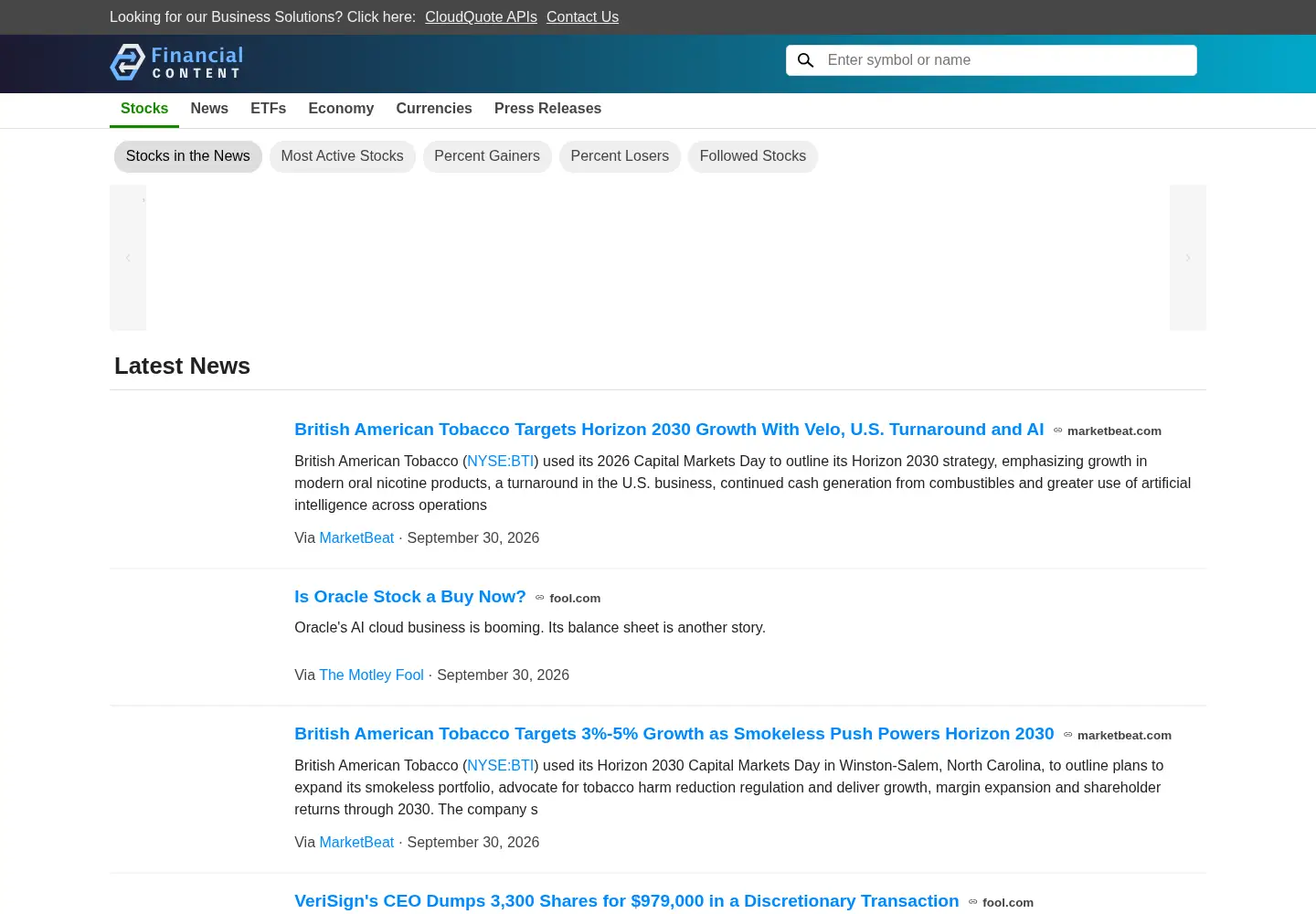Click the carousel left arrow
The width and height of the screenshot is (1316, 914).
128,258
